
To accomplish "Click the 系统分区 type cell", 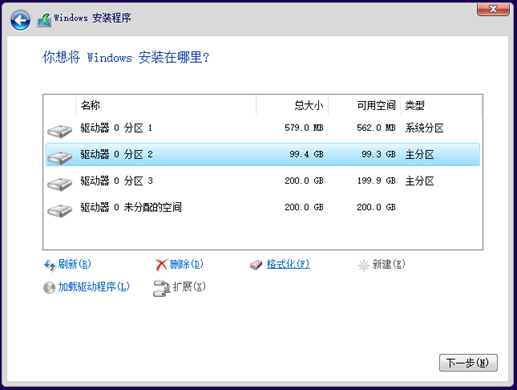I will click(424, 128).
